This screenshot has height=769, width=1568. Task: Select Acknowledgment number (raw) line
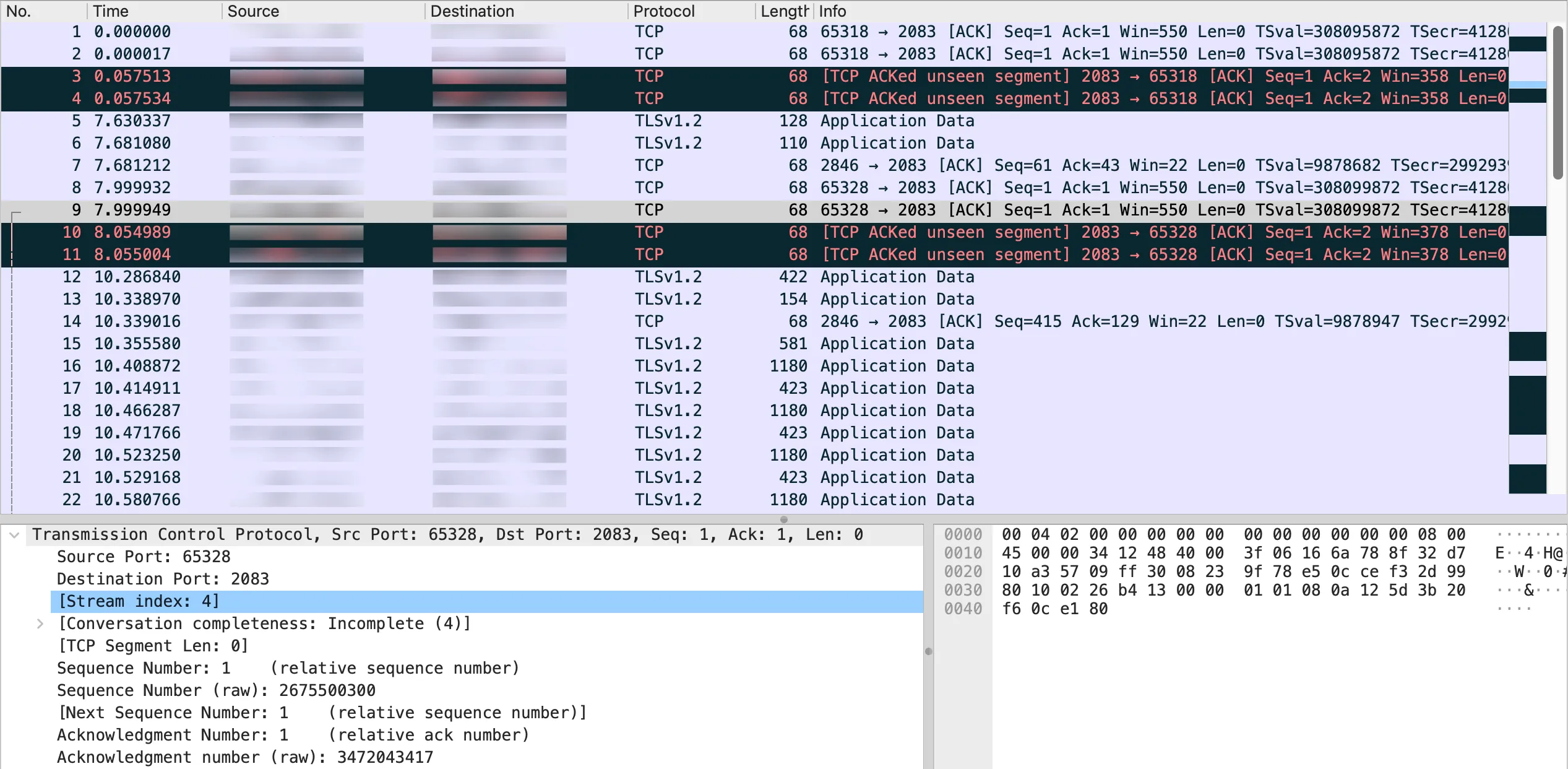click(245, 757)
